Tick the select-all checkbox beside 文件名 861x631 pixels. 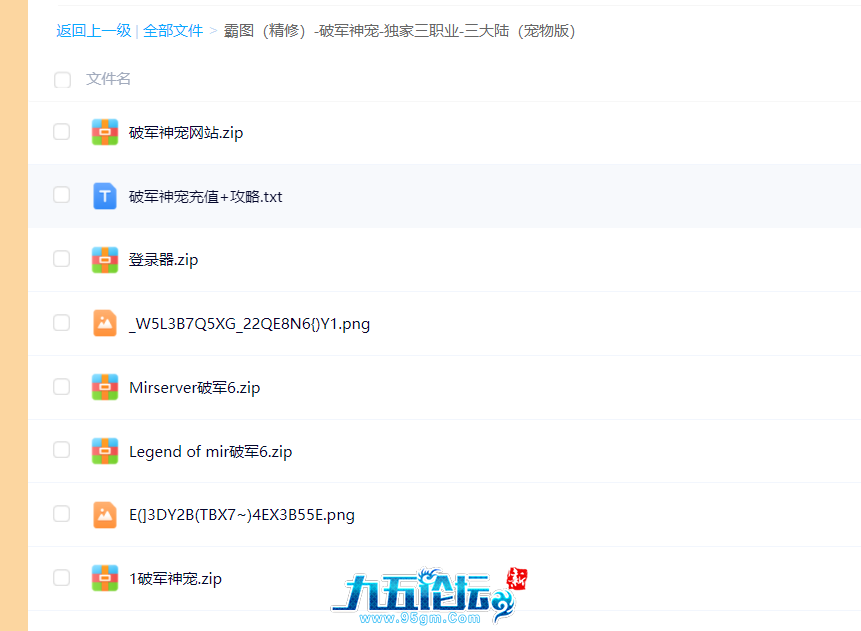point(63,80)
